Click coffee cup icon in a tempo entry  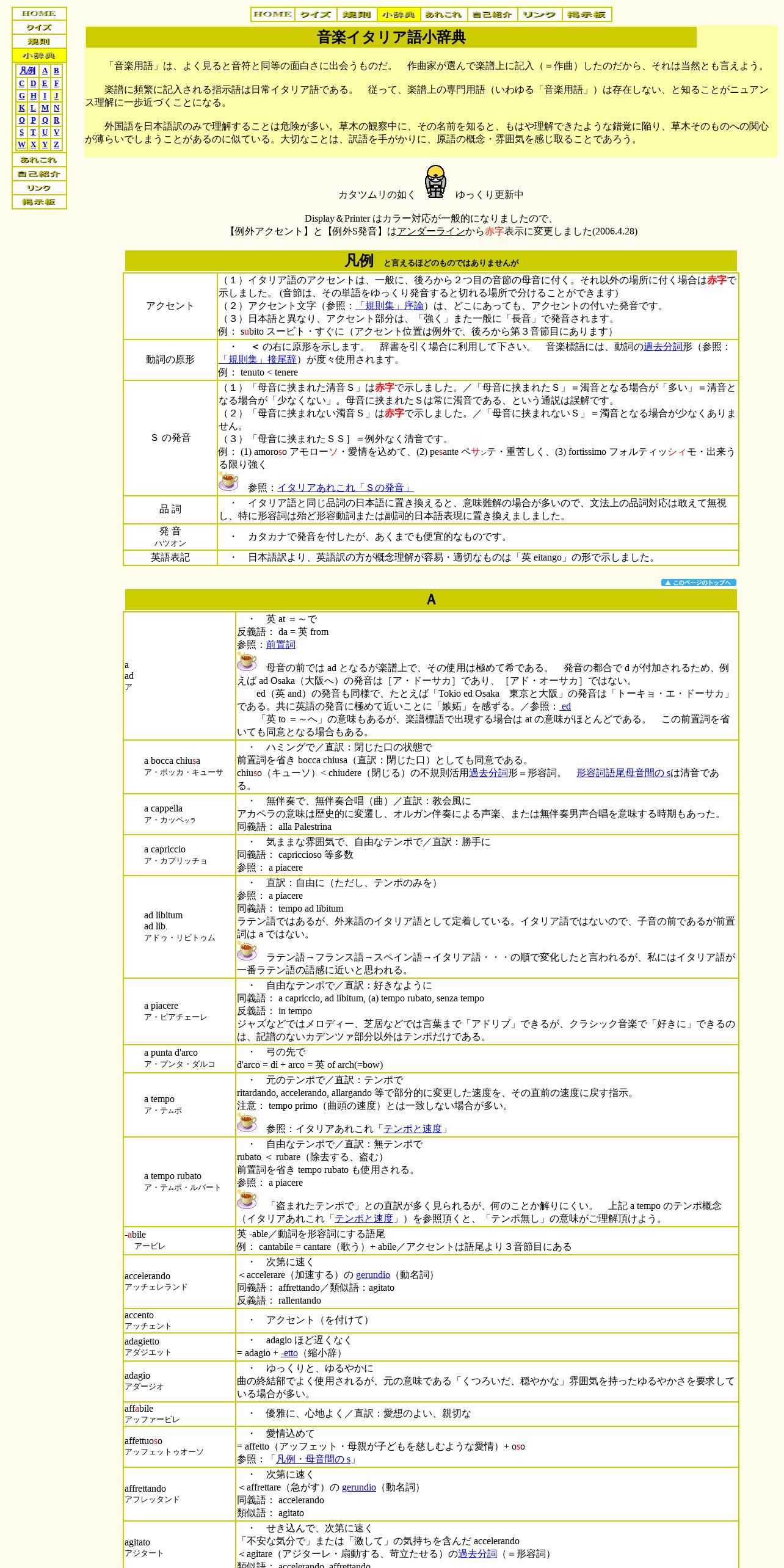click(247, 1122)
